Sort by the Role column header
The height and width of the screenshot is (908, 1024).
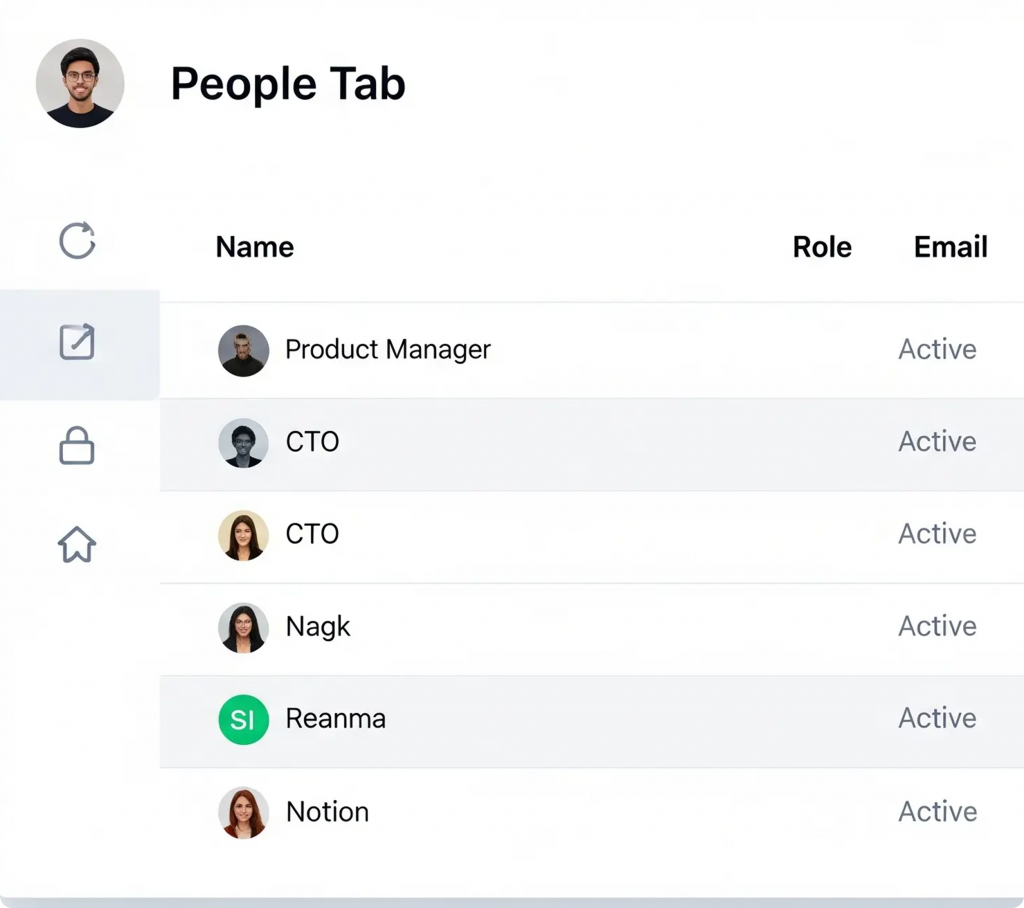tap(822, 247)
